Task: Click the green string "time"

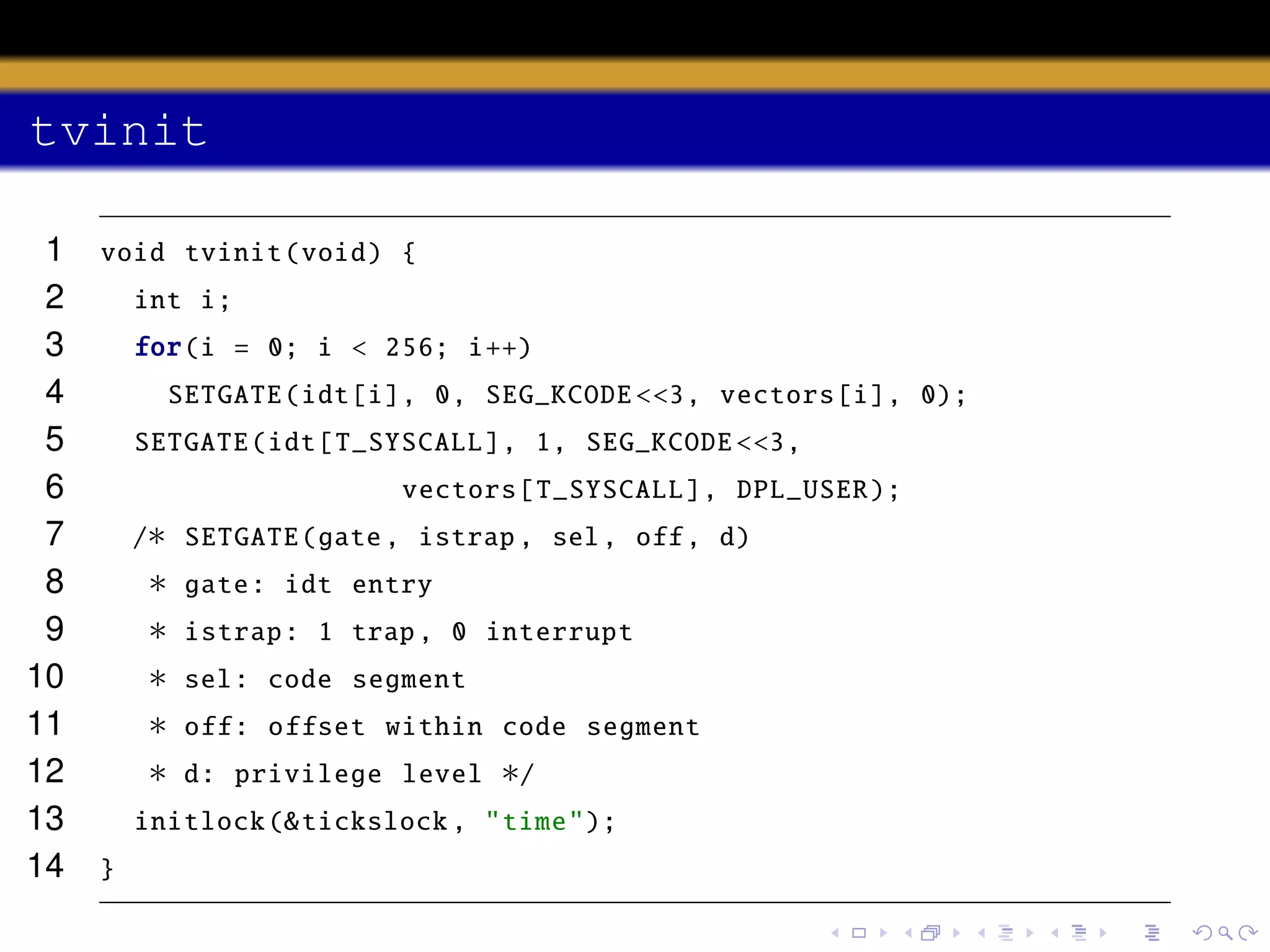Action: coord(535,821)
